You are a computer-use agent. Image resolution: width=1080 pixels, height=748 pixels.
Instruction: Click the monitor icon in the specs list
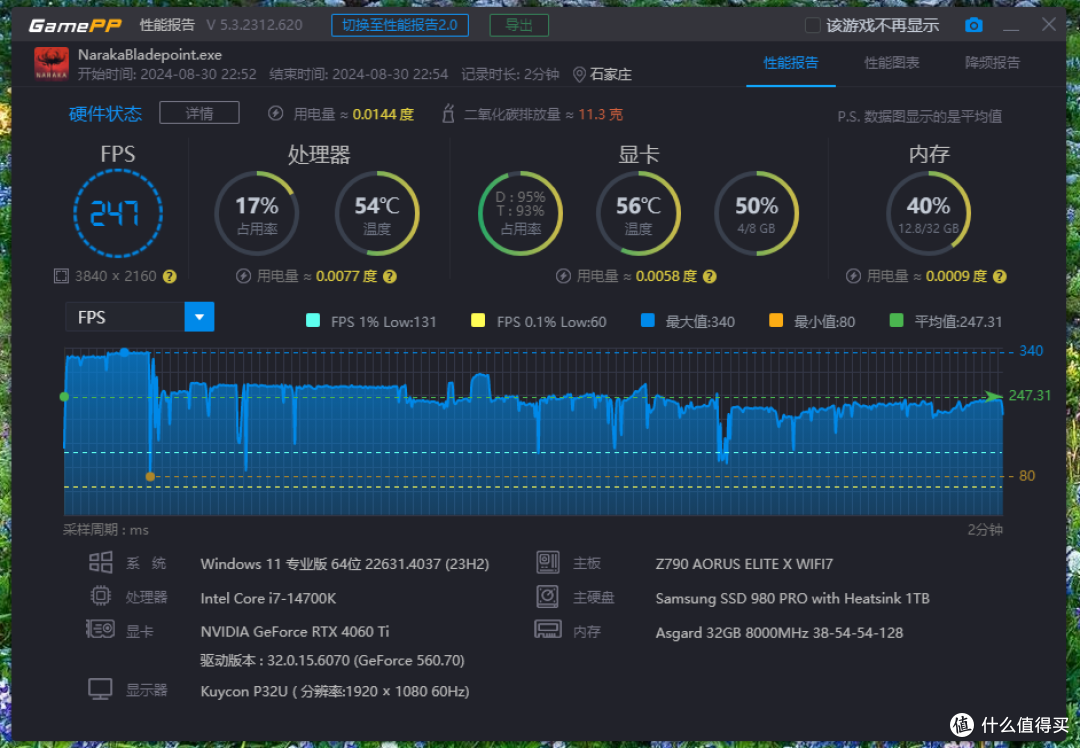101,689
